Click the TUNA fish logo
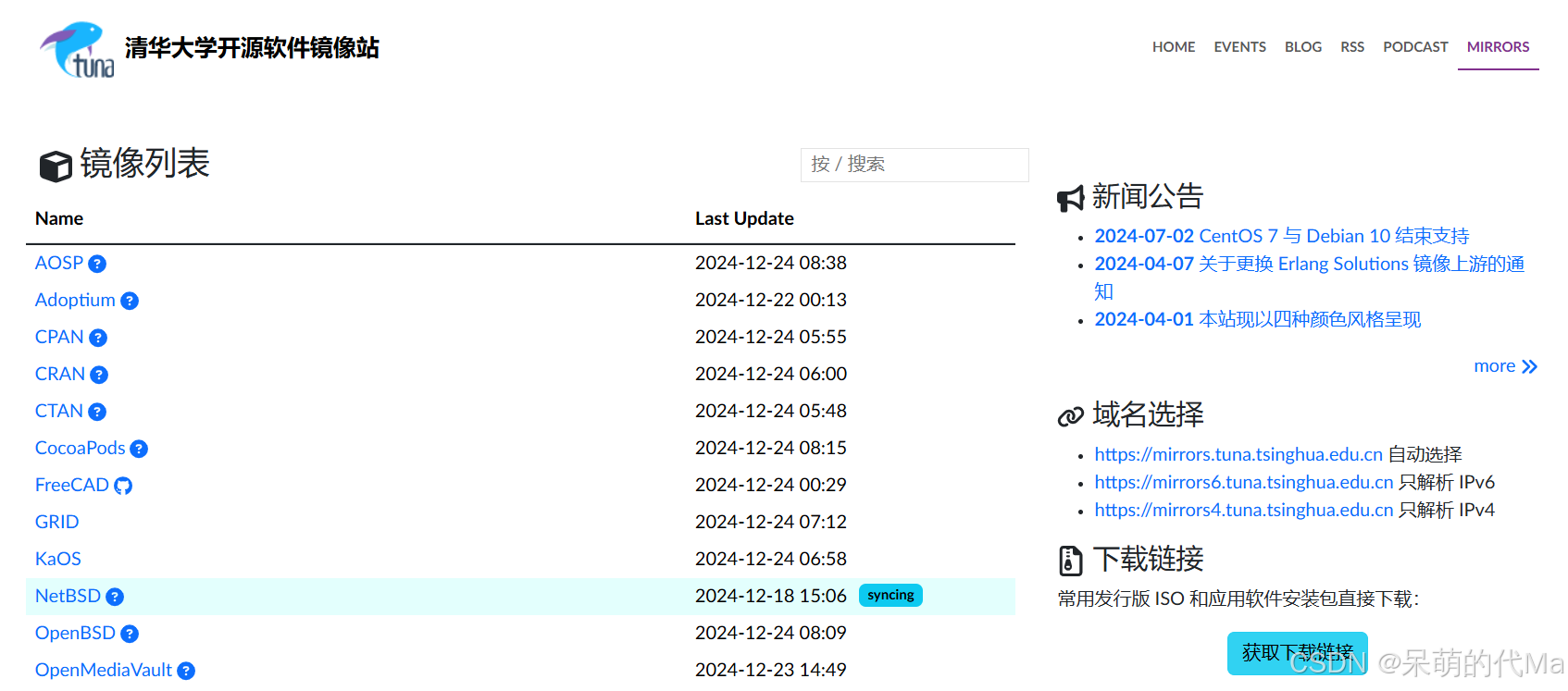Viewport: 1568px width, 691px height. (77, 50)
